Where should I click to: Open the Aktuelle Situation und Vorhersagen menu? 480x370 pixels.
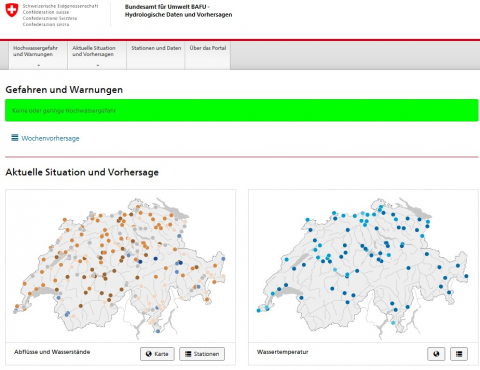[x=97, y=56]
